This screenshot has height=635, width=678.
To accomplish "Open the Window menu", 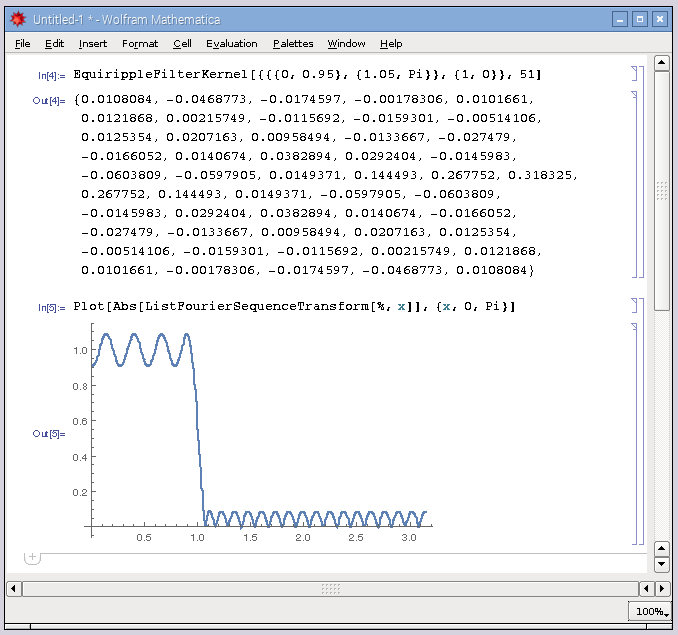I will click(x=346, y=44).
